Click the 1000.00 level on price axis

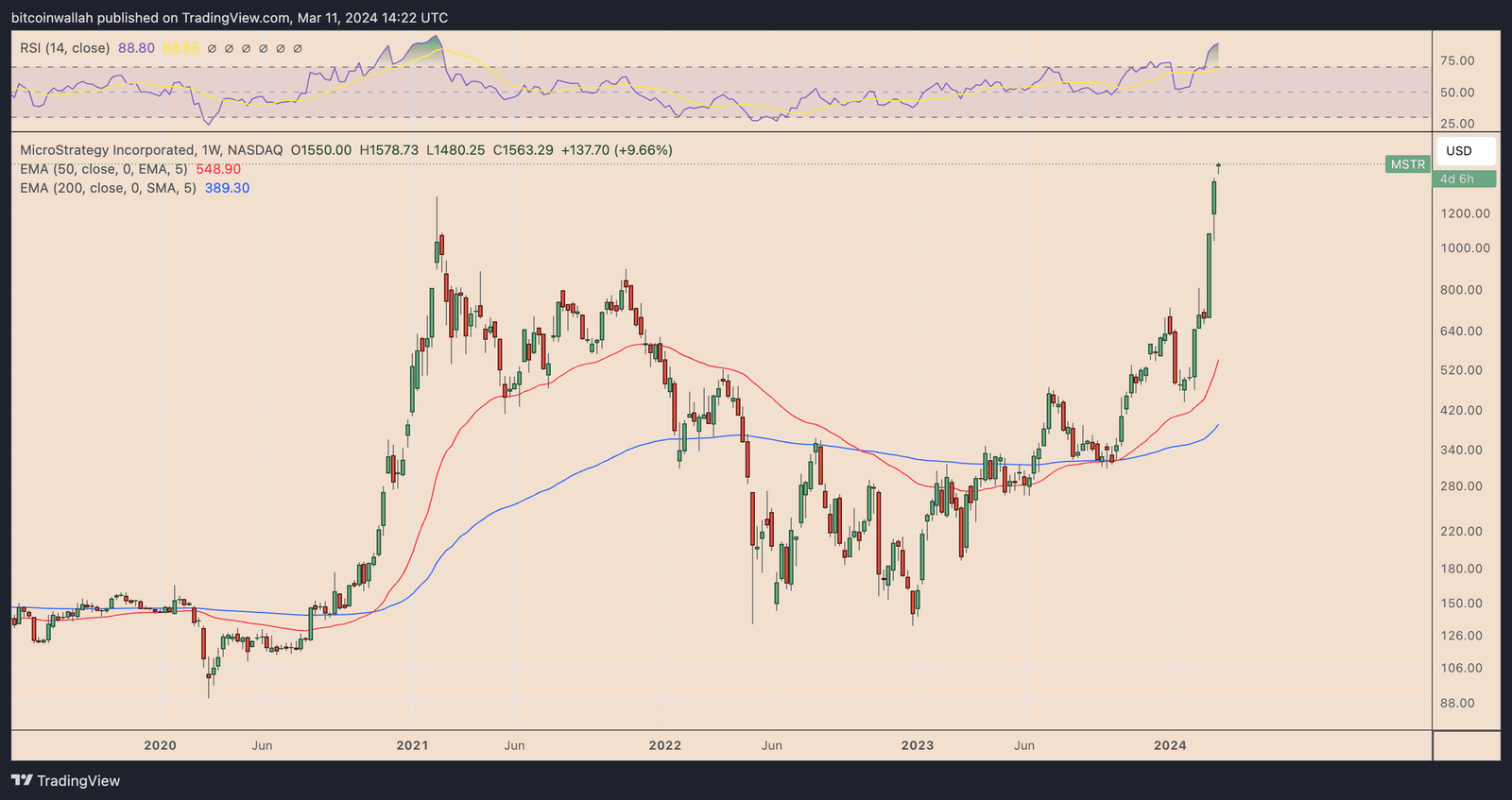(x=1465, y=248)
